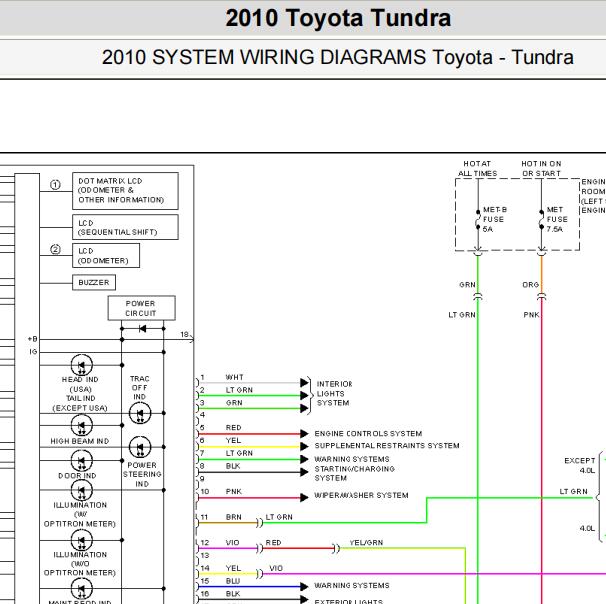Image resolution: width=606 pixels, height=604 pixels.
Task: Click the connector symbol after the BRN wire
Action: click(260, 523)
